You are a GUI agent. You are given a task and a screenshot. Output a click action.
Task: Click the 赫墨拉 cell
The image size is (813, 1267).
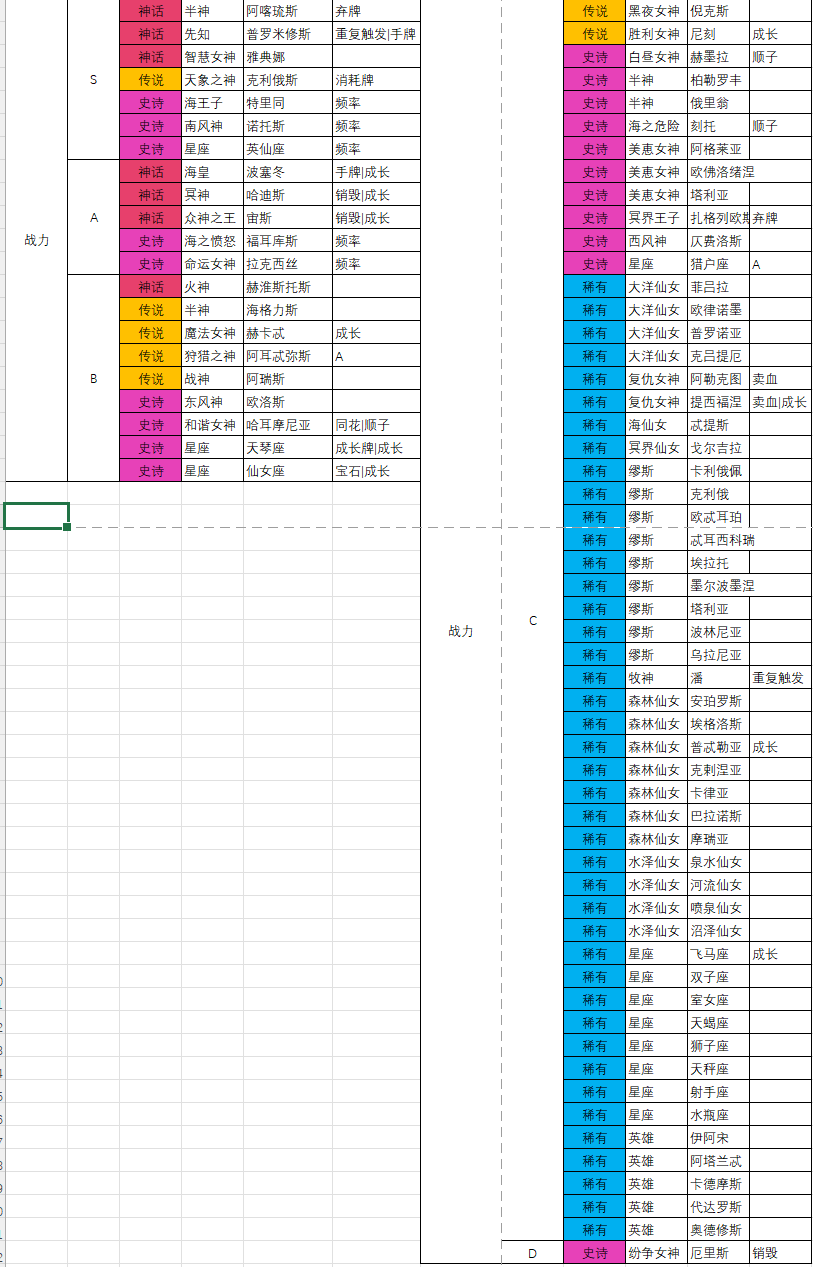tap(718, 57)
